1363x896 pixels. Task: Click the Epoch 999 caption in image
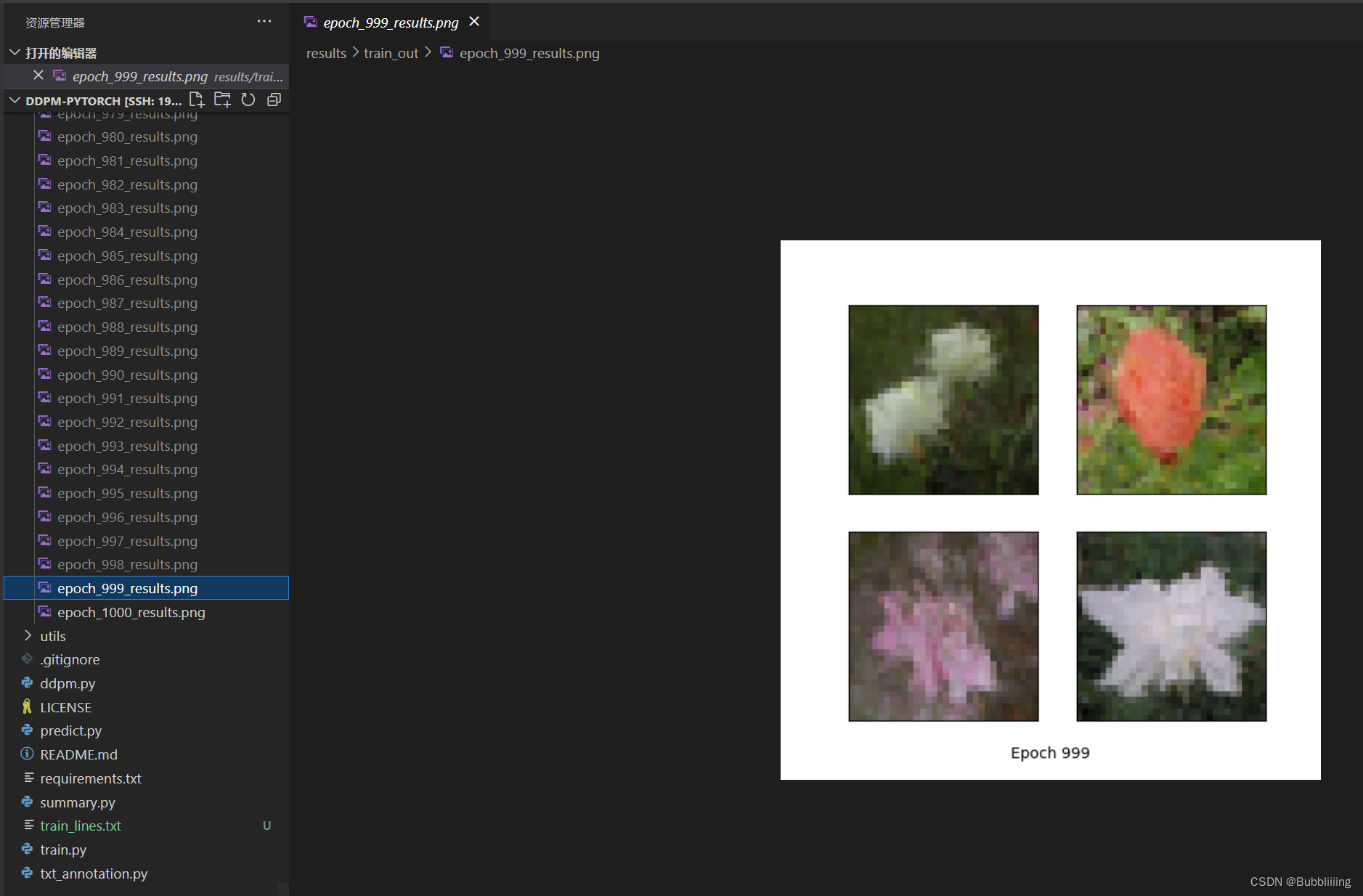(1050, 753)
